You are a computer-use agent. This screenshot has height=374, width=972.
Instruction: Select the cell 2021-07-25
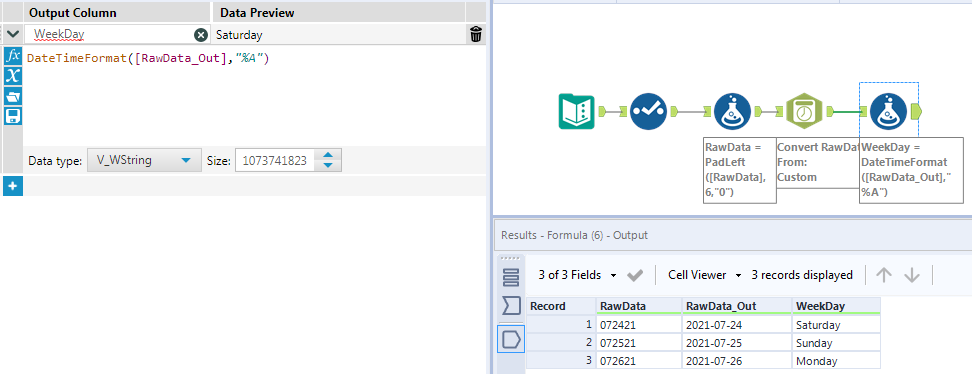(737, 343)
